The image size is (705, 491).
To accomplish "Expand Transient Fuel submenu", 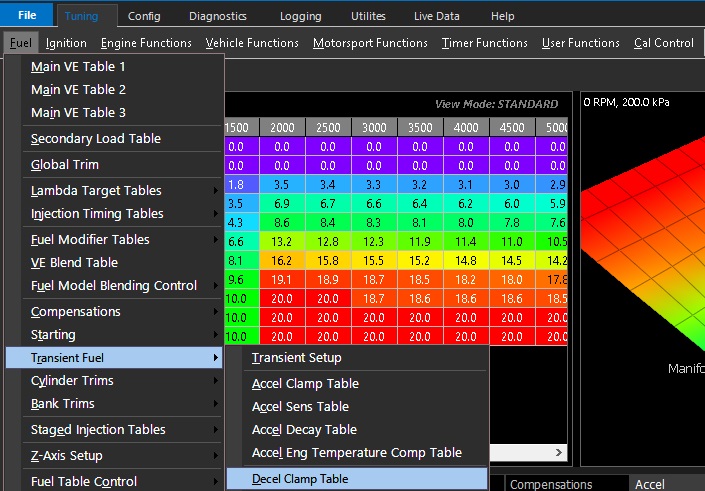I will 114,357.
